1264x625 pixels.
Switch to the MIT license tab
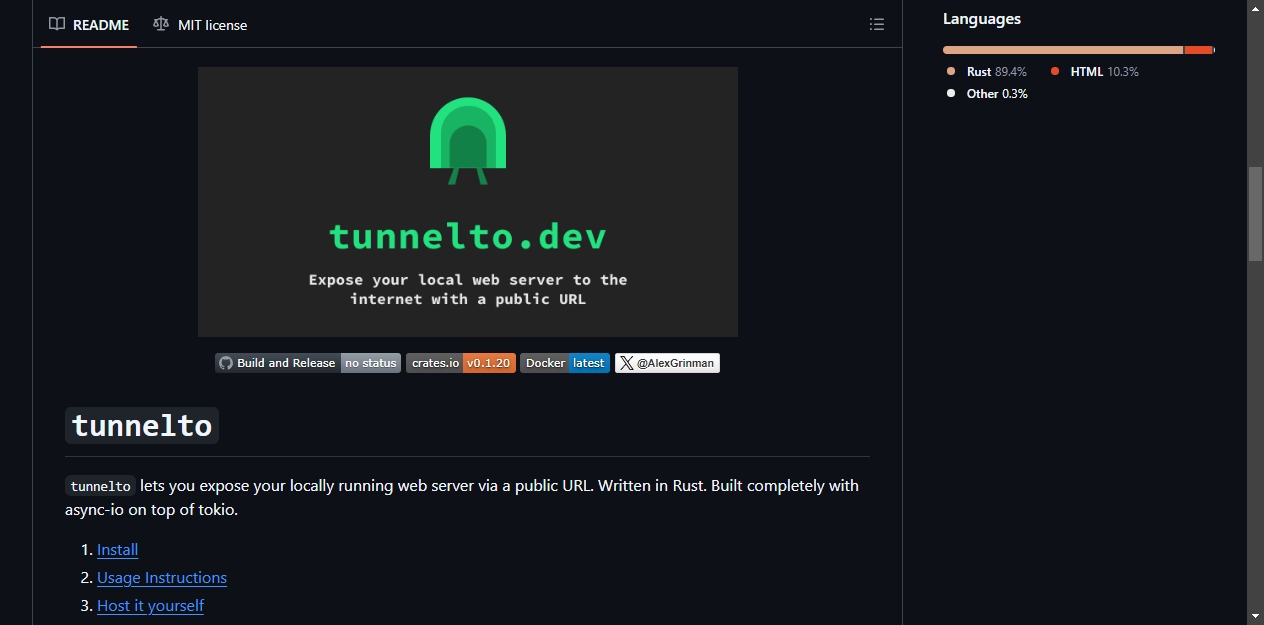(200, 24)
